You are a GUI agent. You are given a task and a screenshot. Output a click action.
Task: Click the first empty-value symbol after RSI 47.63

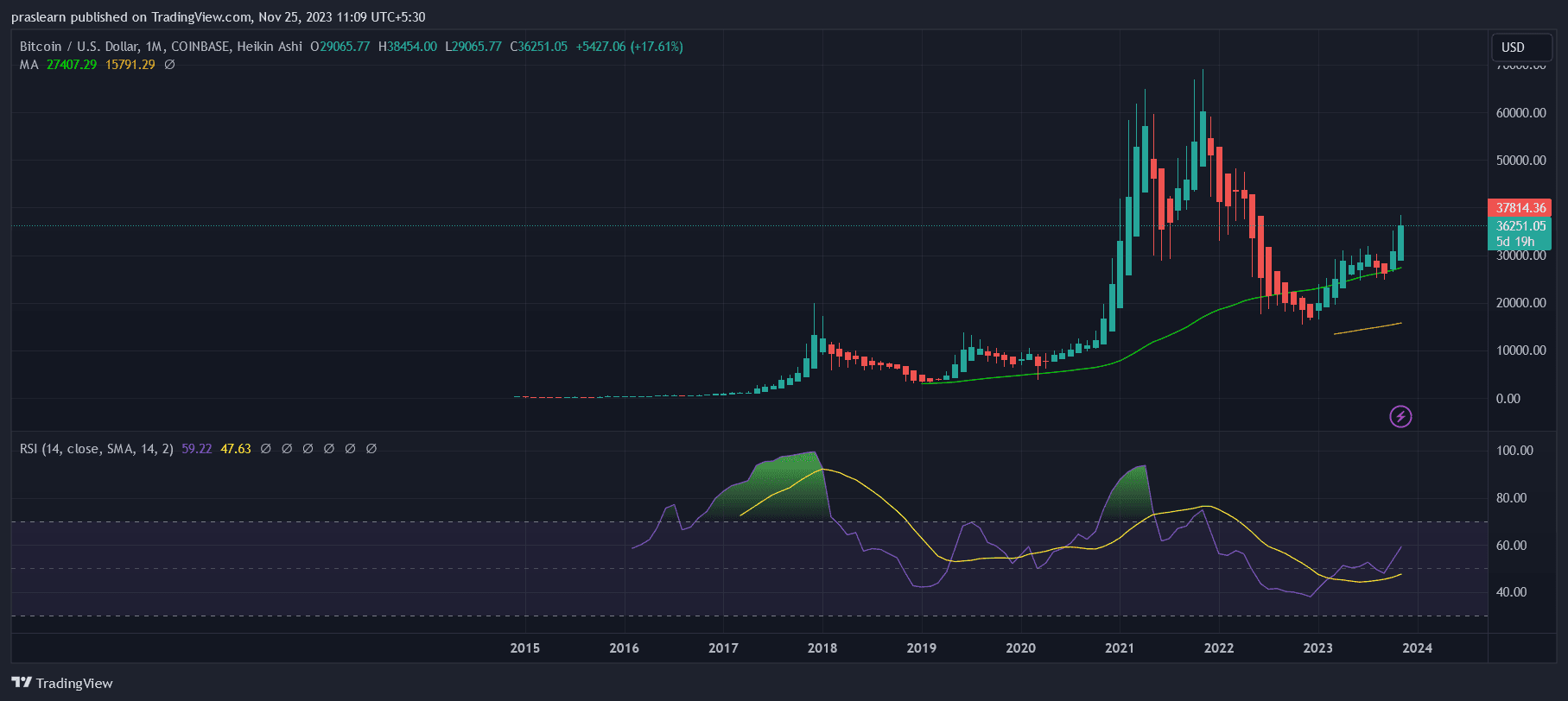tap(266, 449)
